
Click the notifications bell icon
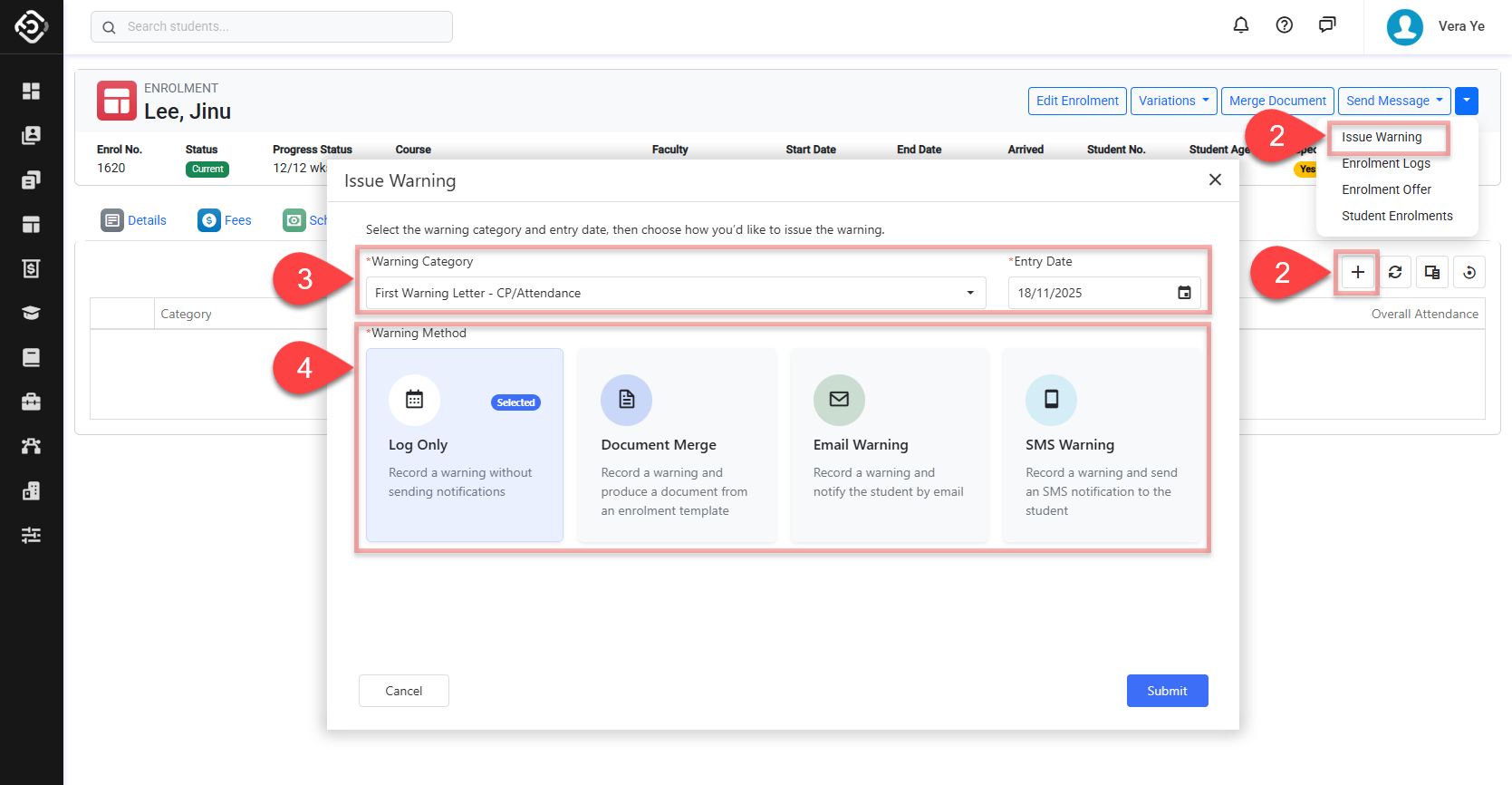point(1241,25)
